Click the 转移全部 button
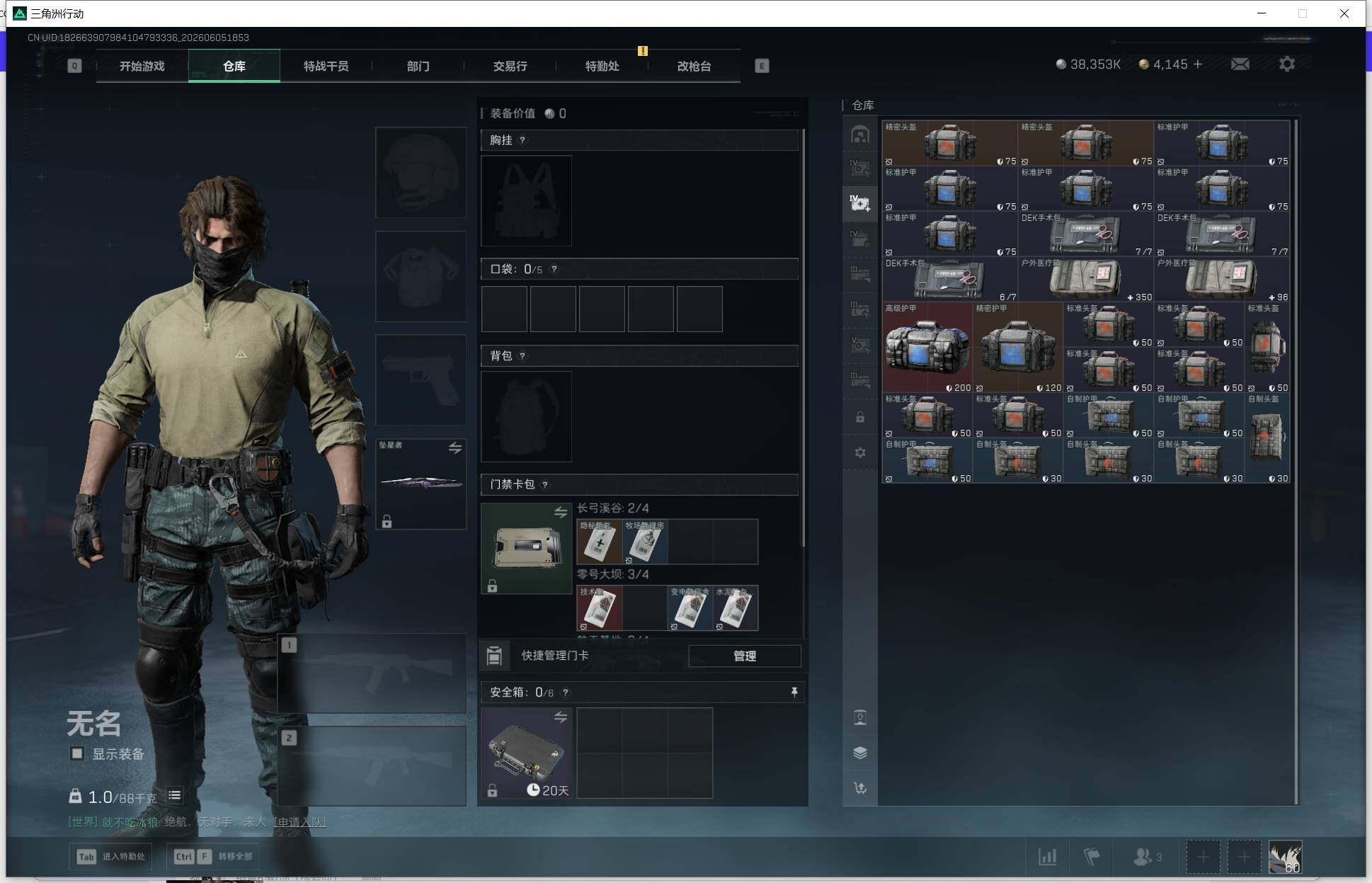Viewport: 1372px width, 883px height. click(x=213, y=857)
